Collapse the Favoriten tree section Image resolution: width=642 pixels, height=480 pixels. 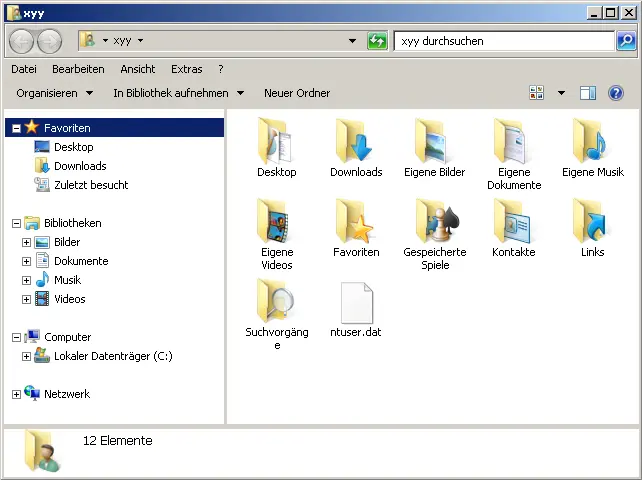pyautogui.click(x=16, y=129)
